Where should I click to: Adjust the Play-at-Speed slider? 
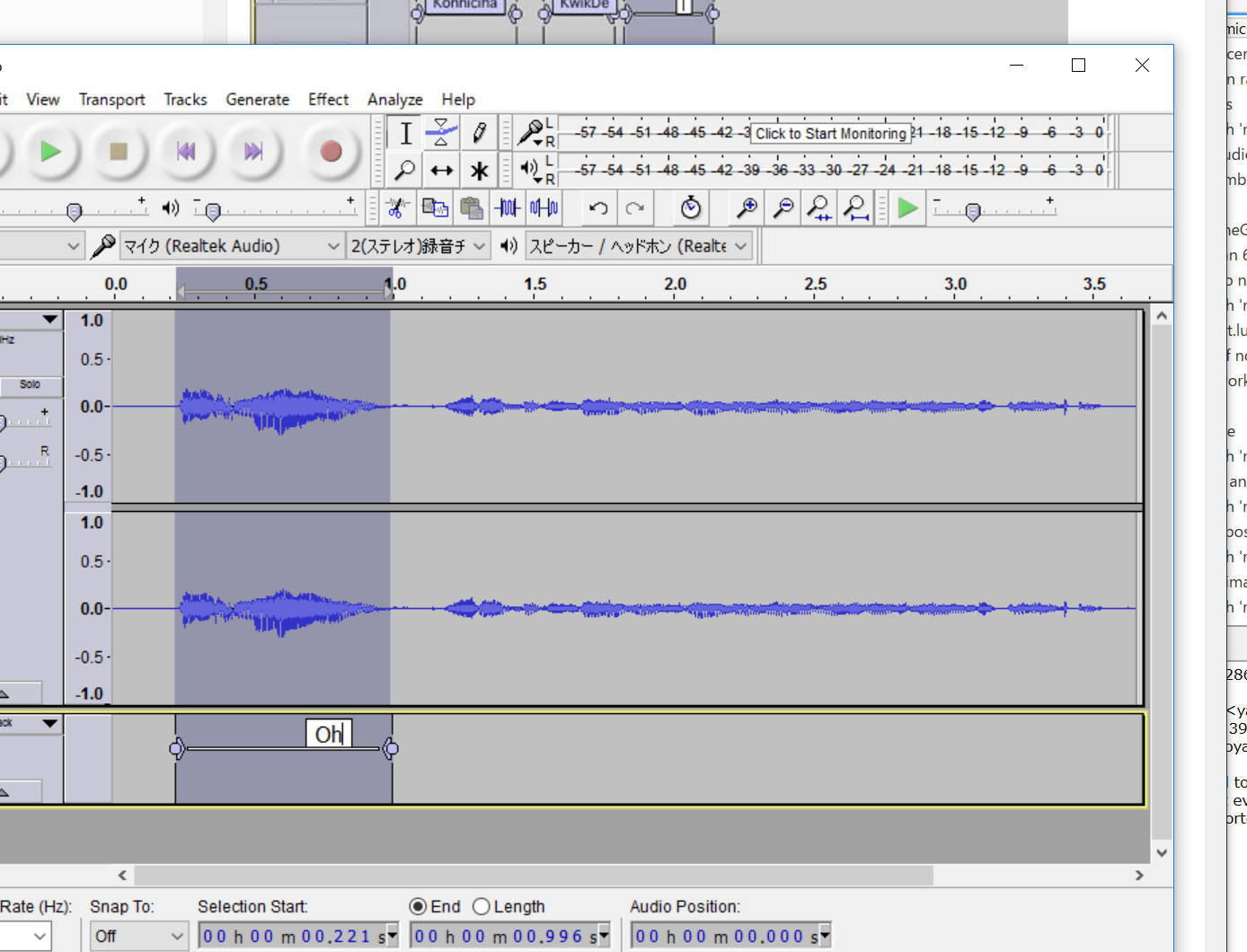click(x=972, y=212)
